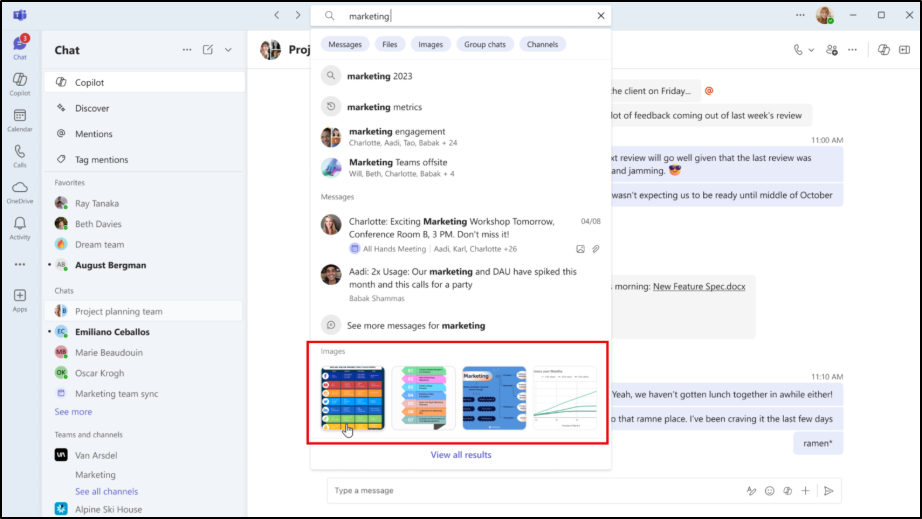
Task: Send the message with arrow icon
Action: [828, 491]
